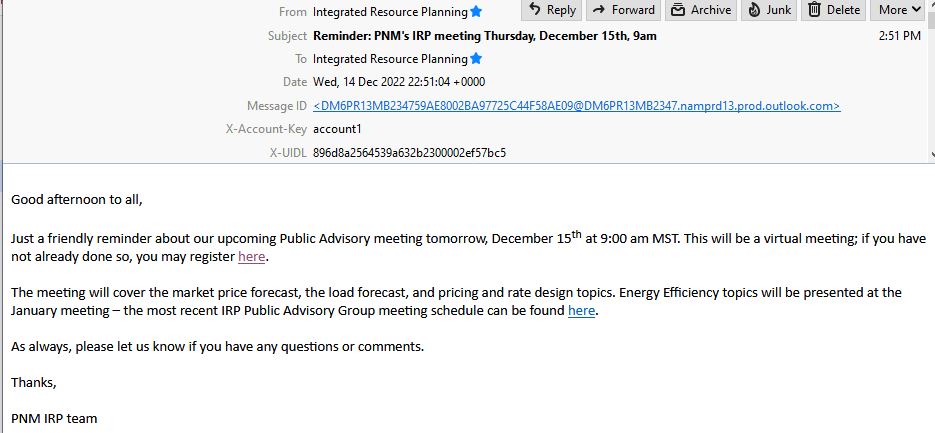Open the Message ID link
Screen dimensions: 935x433
[577, 106]
